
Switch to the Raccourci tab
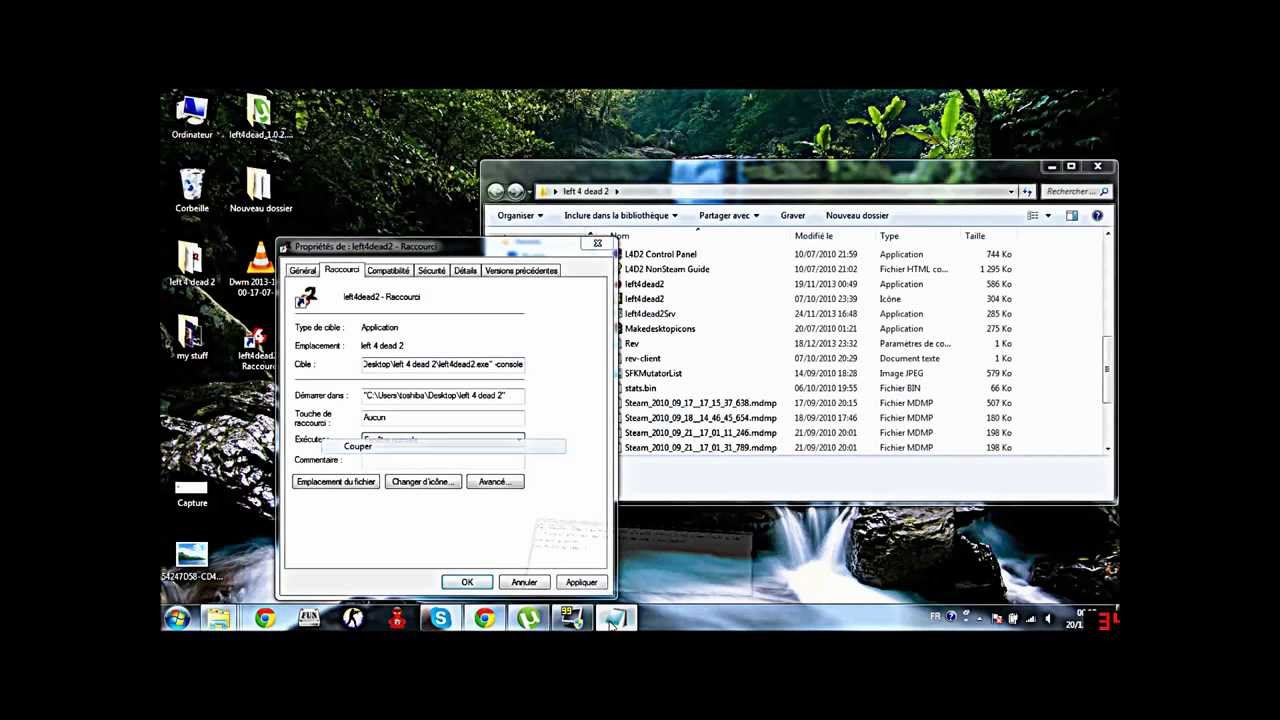coord(341,270)
